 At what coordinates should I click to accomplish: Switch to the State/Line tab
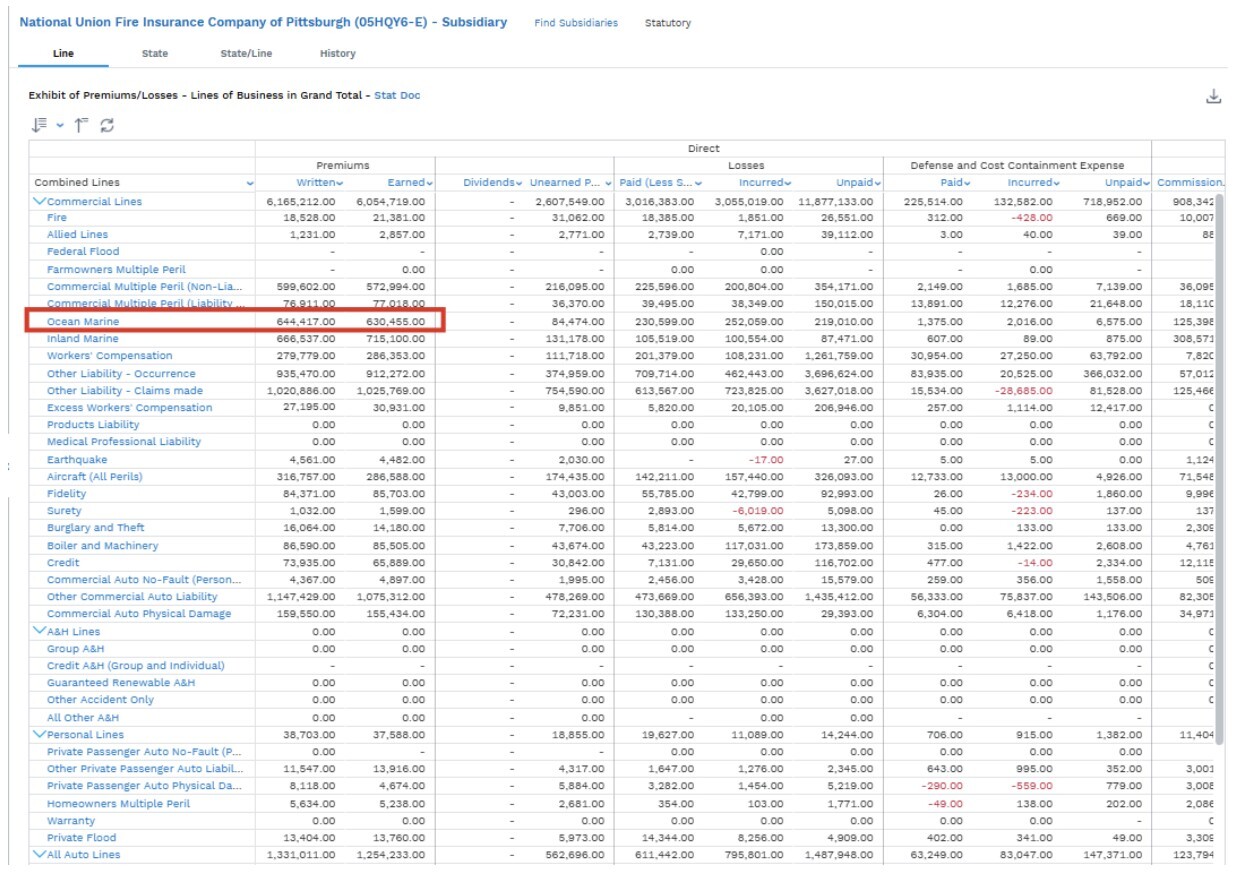coord(246,54)
